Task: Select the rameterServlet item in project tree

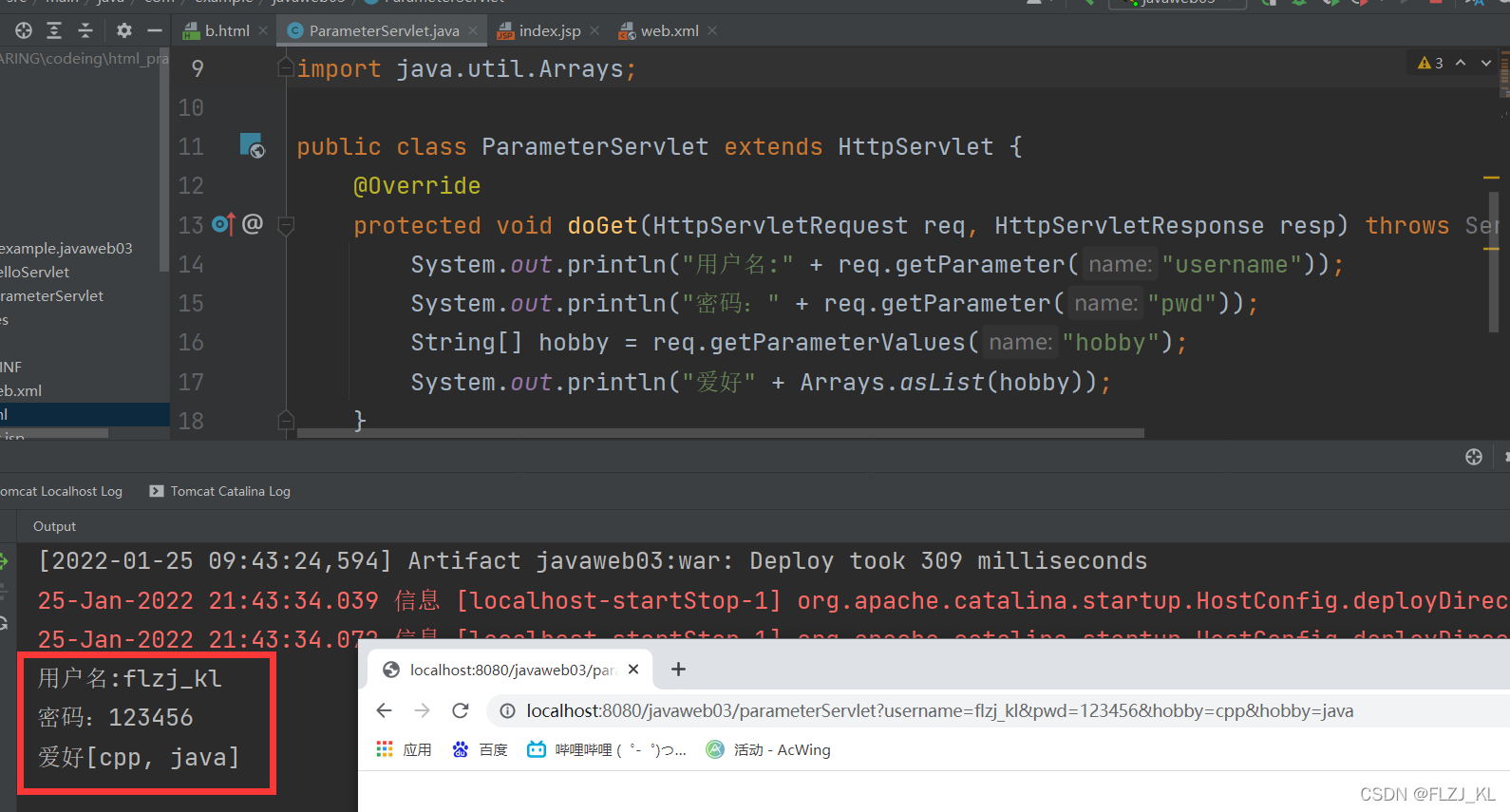Action: coord(52,295)
